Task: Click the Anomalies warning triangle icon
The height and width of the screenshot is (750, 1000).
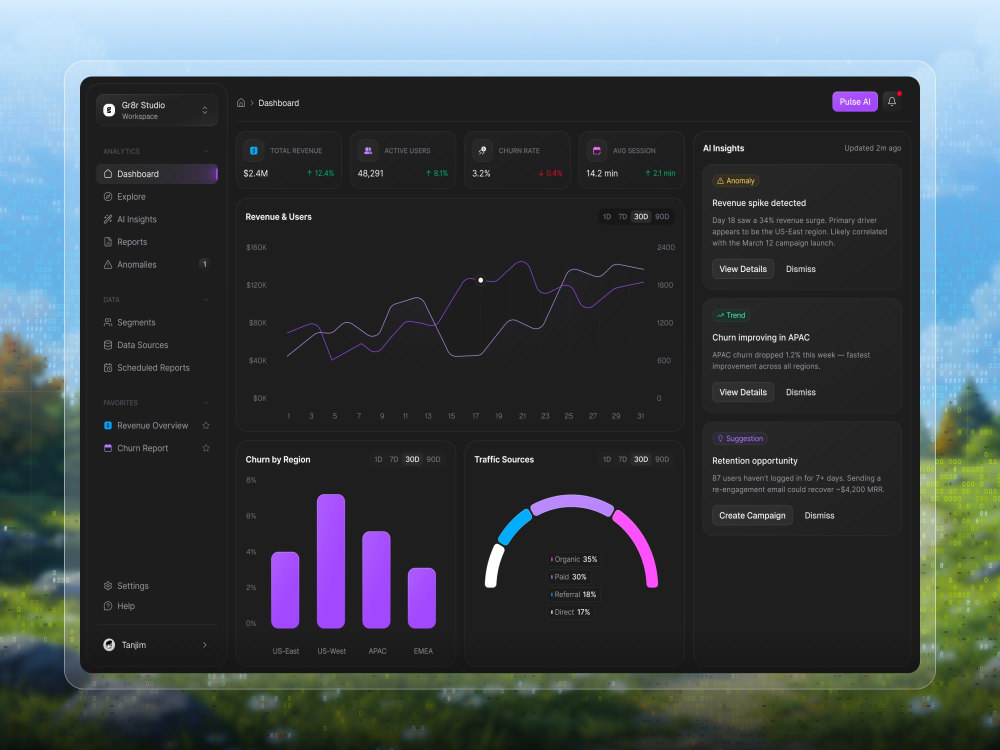Action: (x=108, y=264)
